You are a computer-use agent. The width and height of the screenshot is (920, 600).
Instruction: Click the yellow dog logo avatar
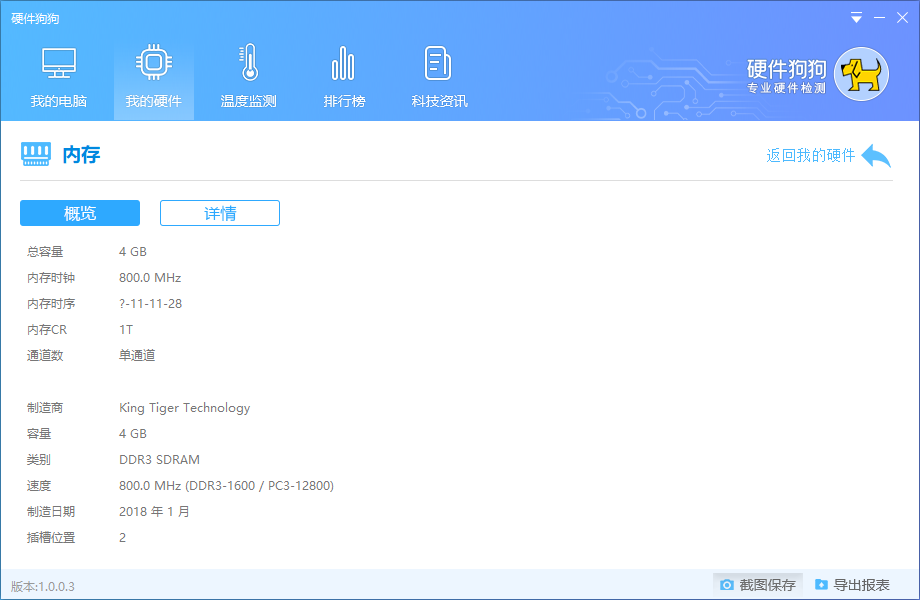coord(861,74)
